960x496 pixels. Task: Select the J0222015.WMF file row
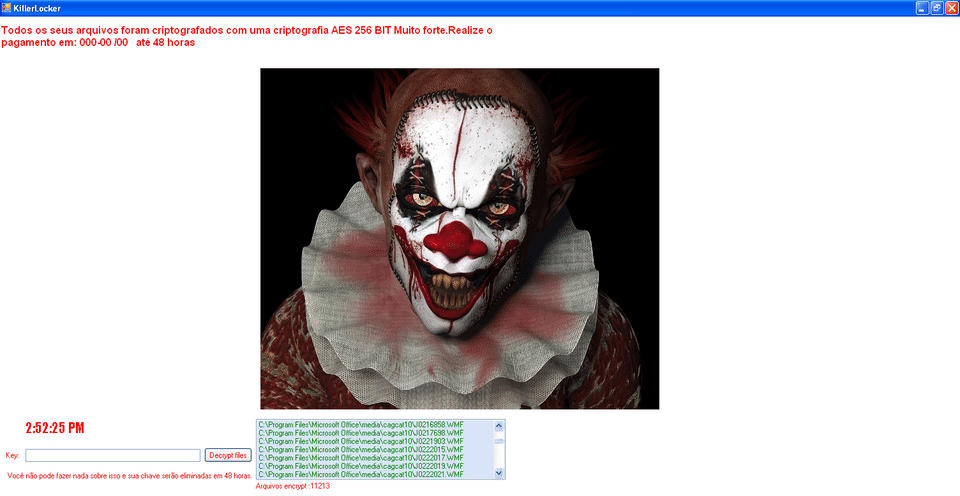pyautogui.click(x=375, y=449)
